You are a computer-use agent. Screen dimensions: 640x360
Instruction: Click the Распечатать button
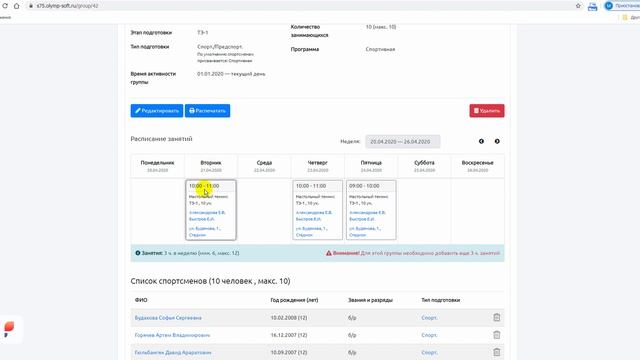pos(207,111)
